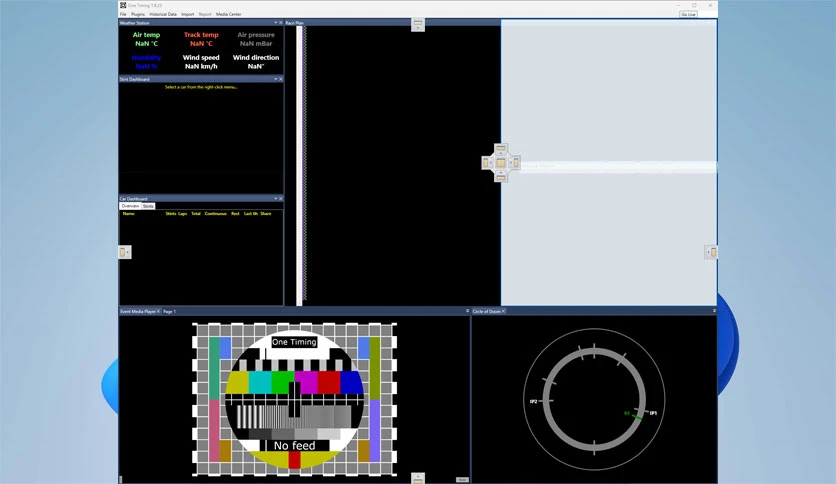Select the Circle of Doom tab

coord(487,311)
